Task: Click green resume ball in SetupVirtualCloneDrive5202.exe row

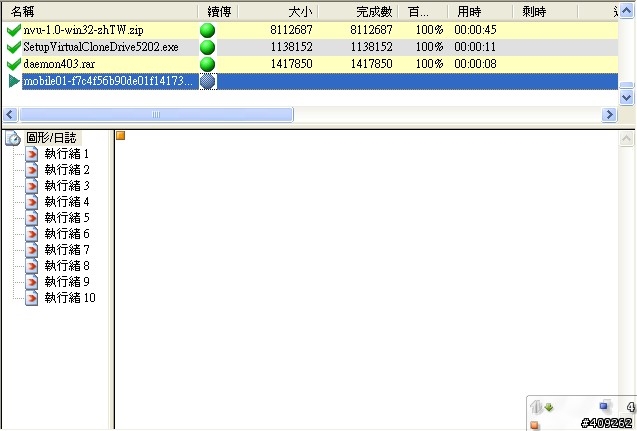Action: [208, 47]
